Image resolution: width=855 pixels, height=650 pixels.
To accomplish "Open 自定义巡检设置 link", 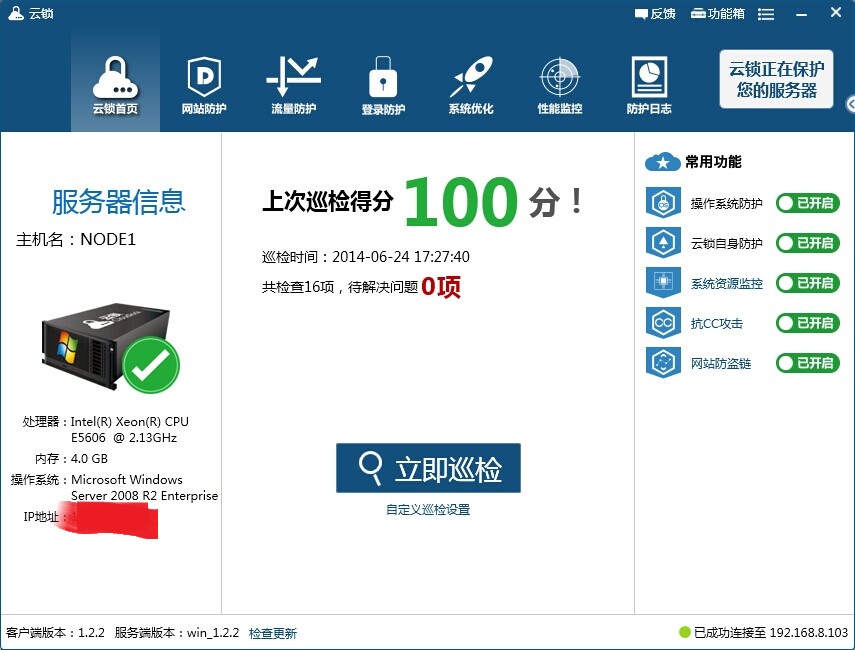I will pos(428,510).
